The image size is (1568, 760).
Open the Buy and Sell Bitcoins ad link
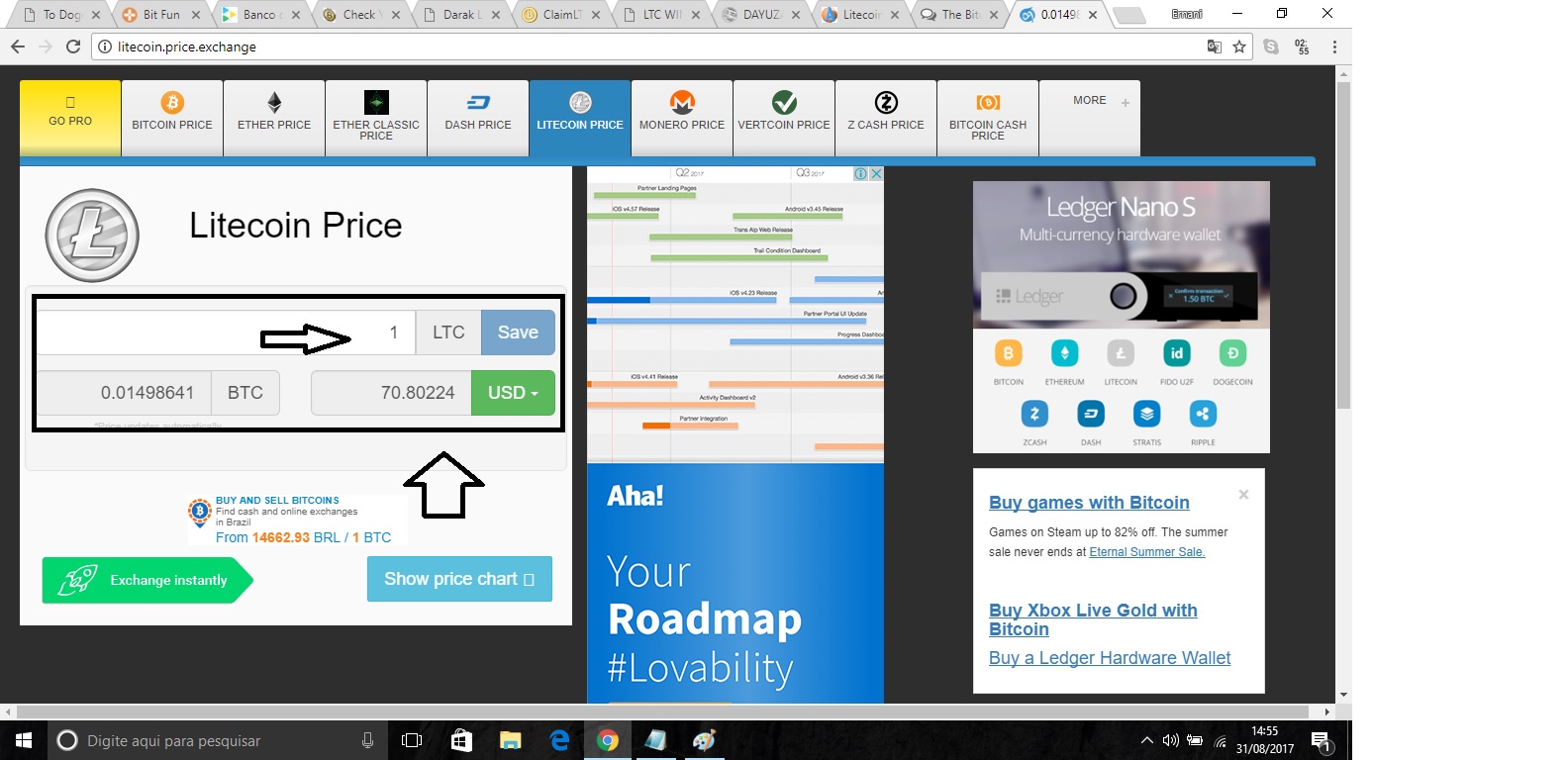tap(297, 521)
